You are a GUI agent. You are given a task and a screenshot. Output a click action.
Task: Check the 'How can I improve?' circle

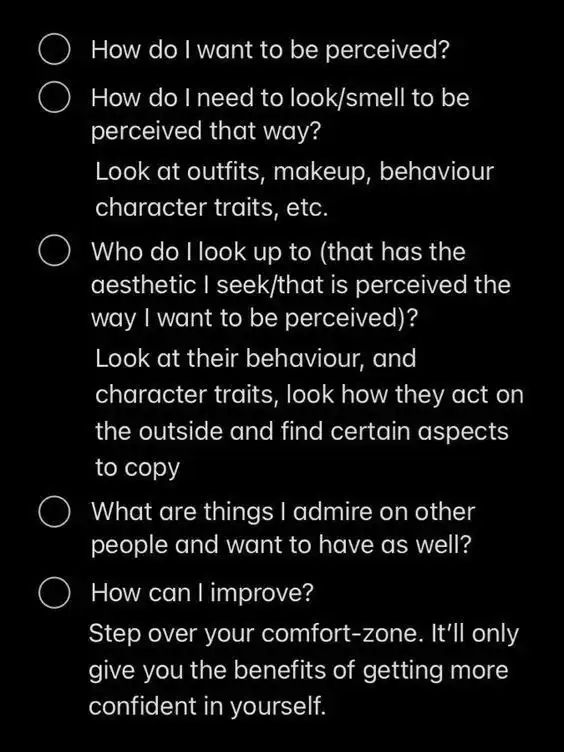[x=55, y=592]
